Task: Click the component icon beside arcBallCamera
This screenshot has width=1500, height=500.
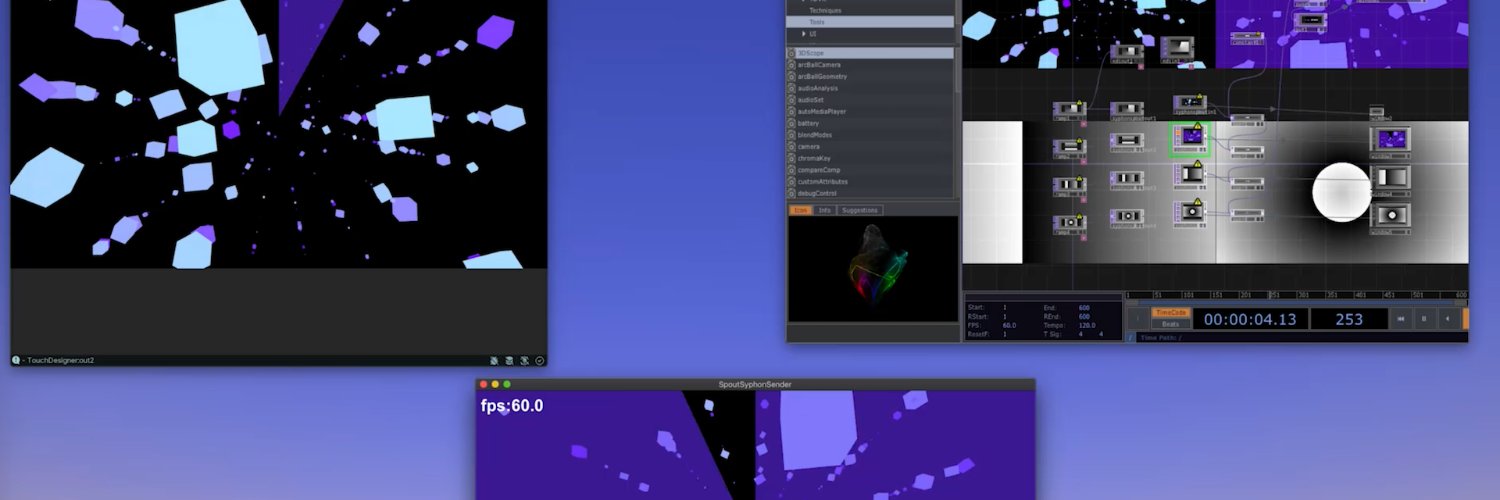Action: click(x=792, y=65)
